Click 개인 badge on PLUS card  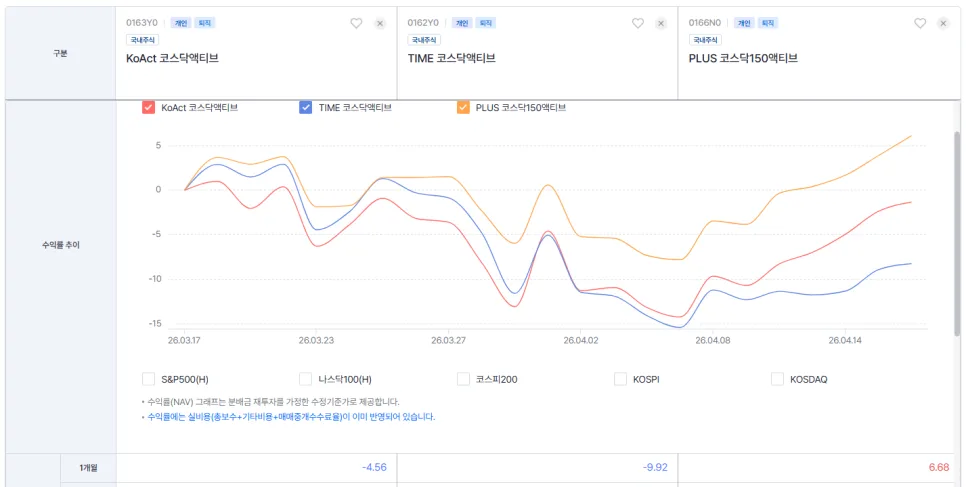744,23
